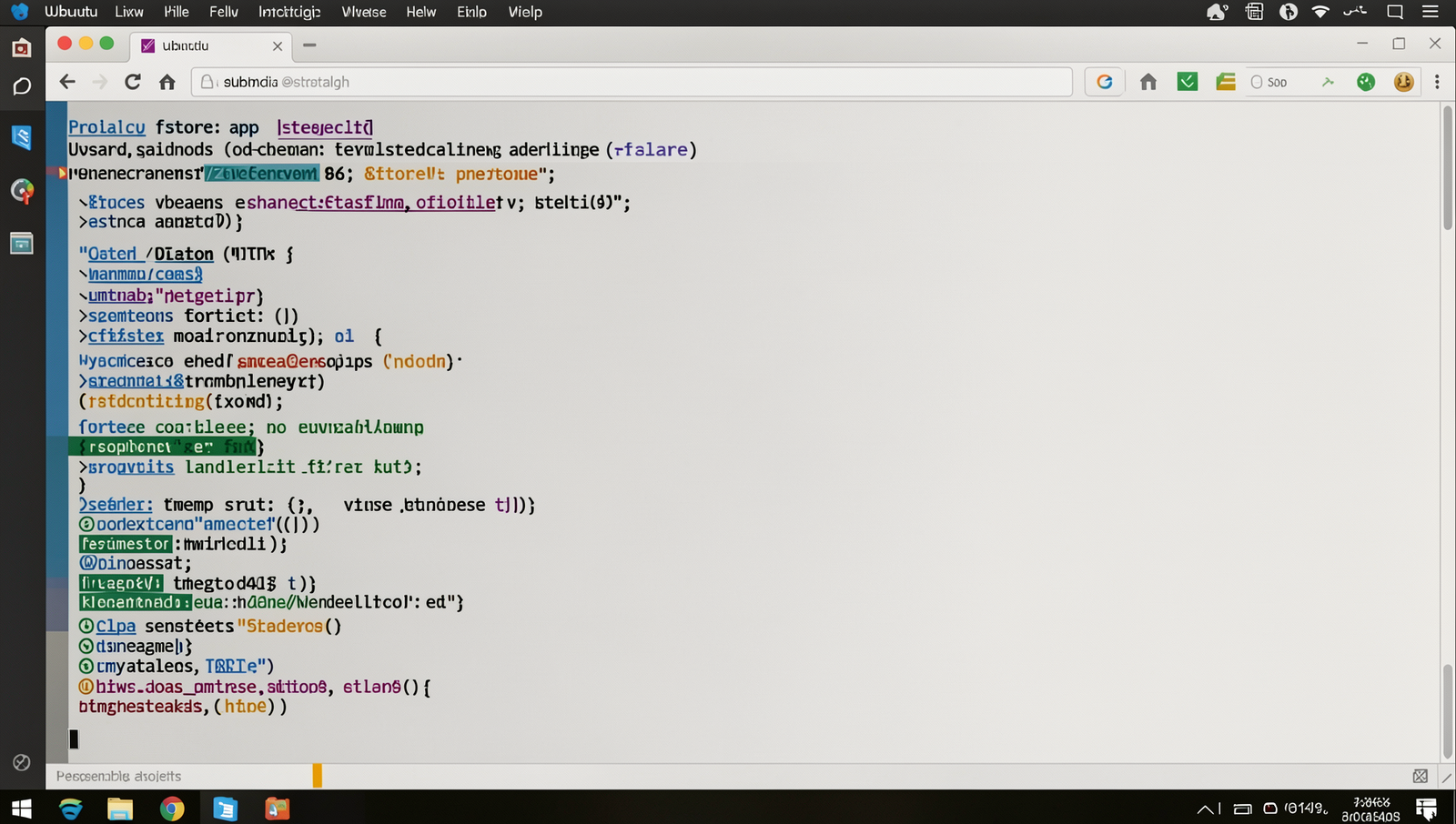Screen dimensions: 1456x824
Task: Toggle the circle marker on Clpa line
Action: pos(86,626)
